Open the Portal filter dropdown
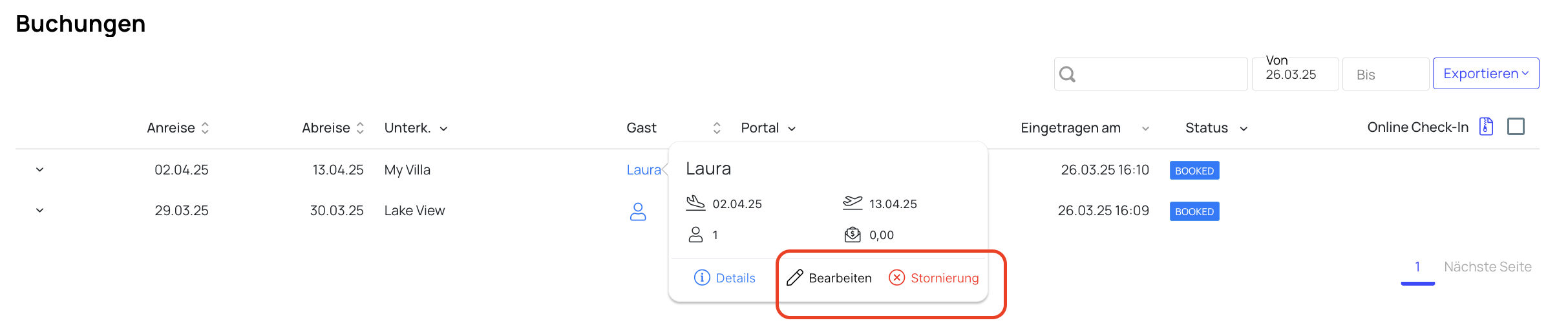 [x=792, y=129]
